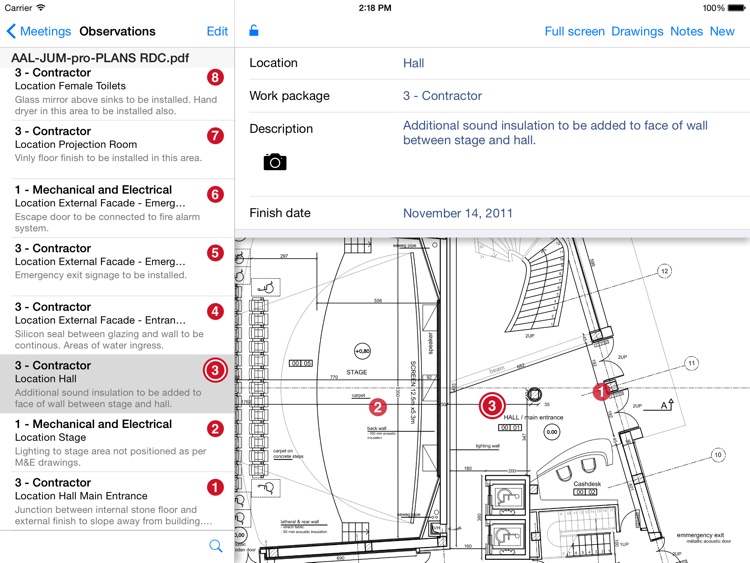Tap highlighted observation 3 badge in list

click(x=215, y=370)
